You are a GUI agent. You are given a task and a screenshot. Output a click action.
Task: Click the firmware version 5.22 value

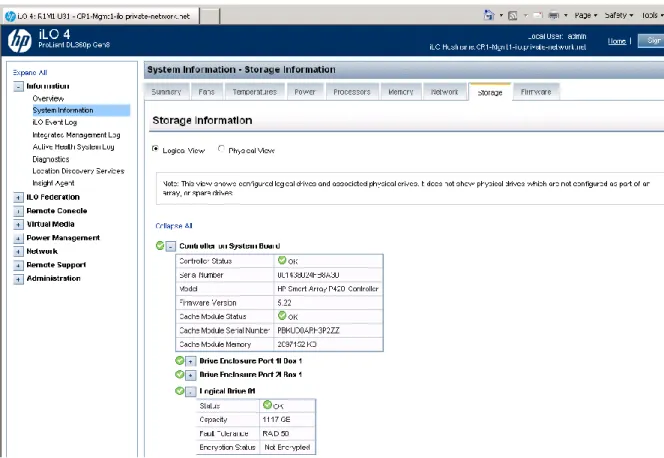(284, 303)
